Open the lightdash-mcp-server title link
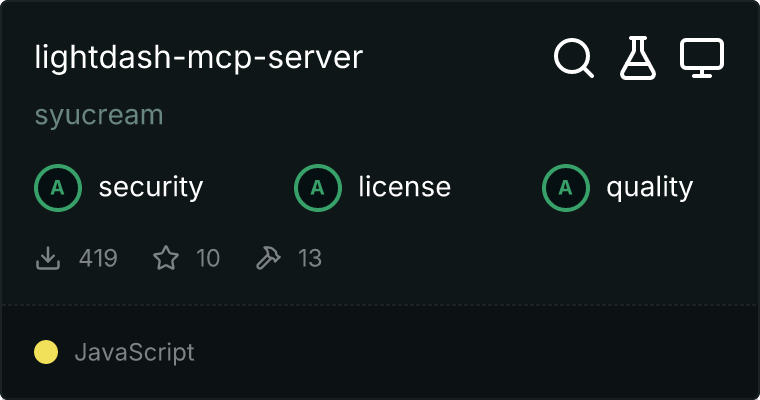Viewport: 760px width, 400px height. coord(198,58)
